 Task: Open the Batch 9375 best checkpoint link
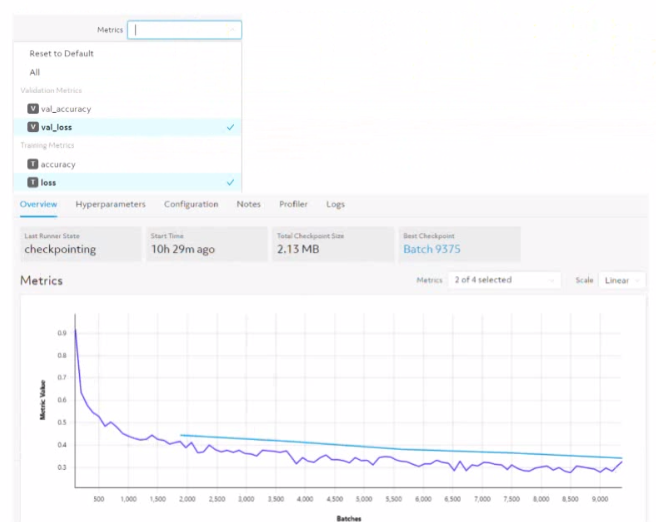432,249
